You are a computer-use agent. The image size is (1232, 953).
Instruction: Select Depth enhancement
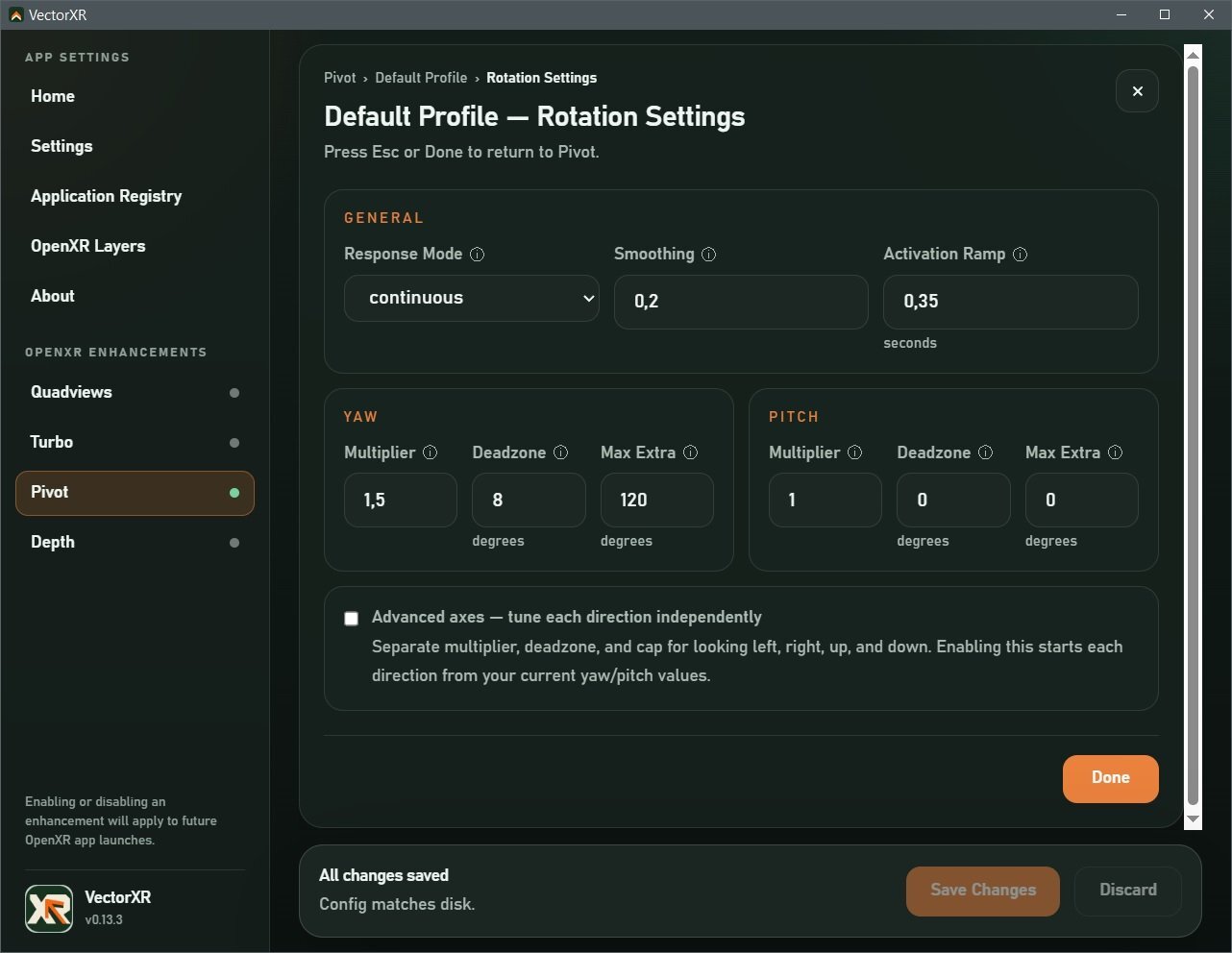pos(135,542)
